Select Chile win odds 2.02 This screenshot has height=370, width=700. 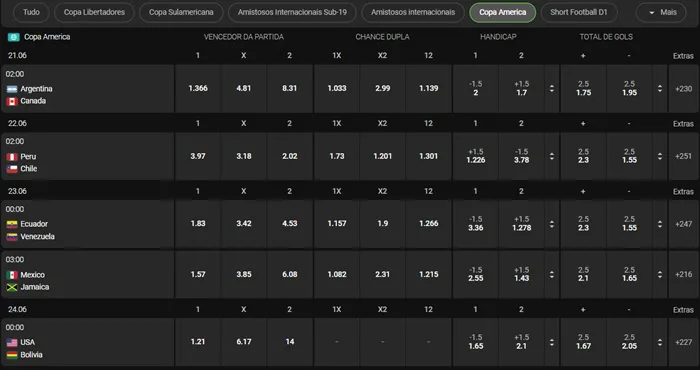(x=290, y=156)
